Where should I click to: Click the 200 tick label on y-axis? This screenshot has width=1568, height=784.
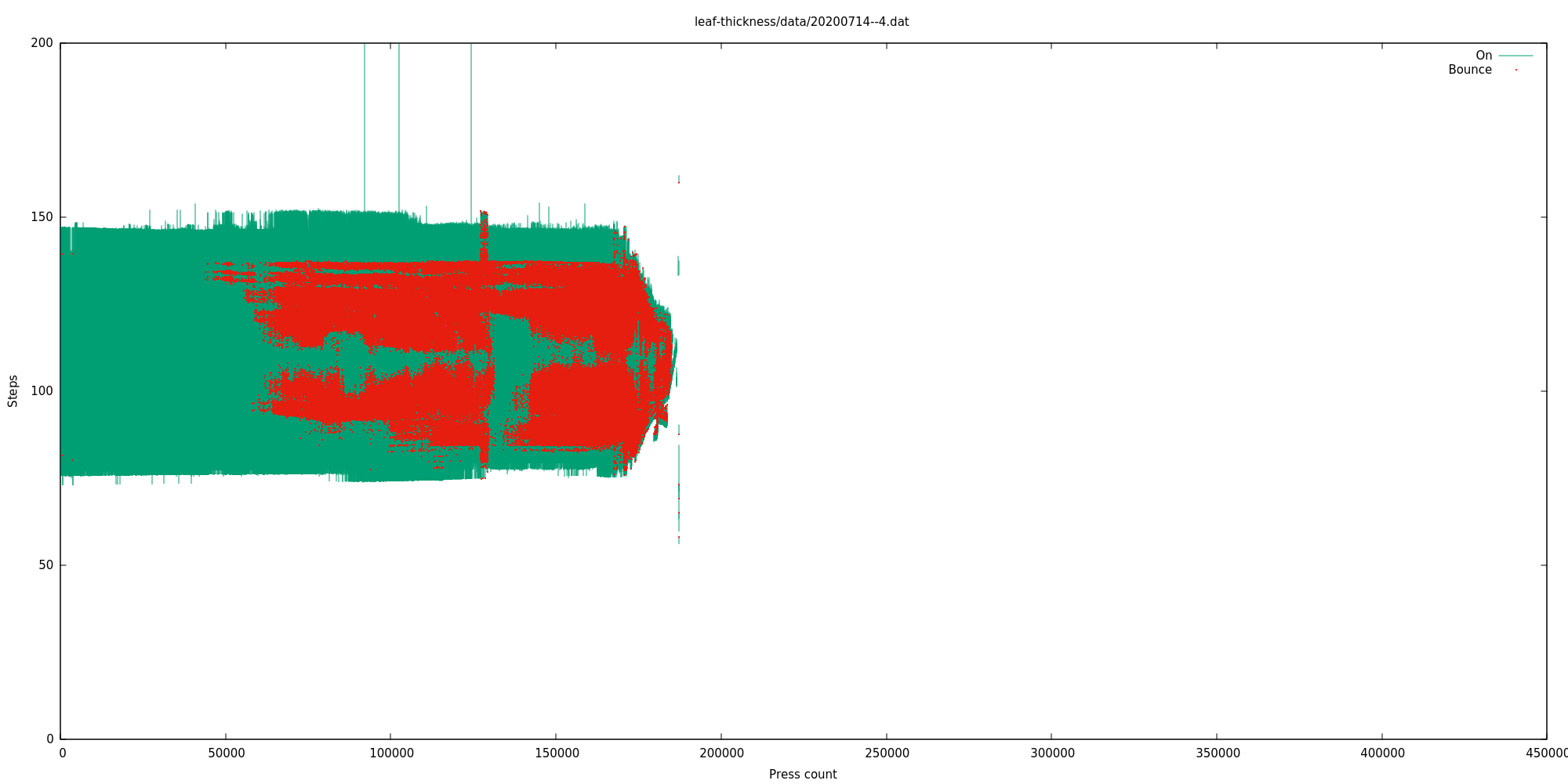coord(42,43)
